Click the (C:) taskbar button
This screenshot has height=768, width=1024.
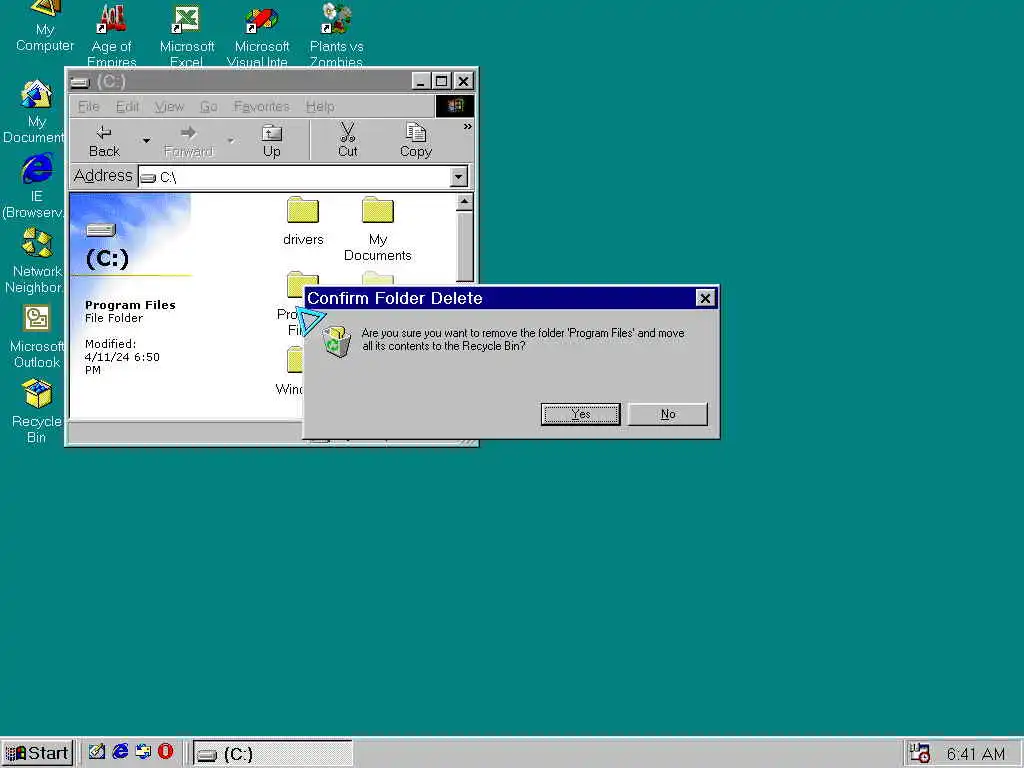click(273, 754)
